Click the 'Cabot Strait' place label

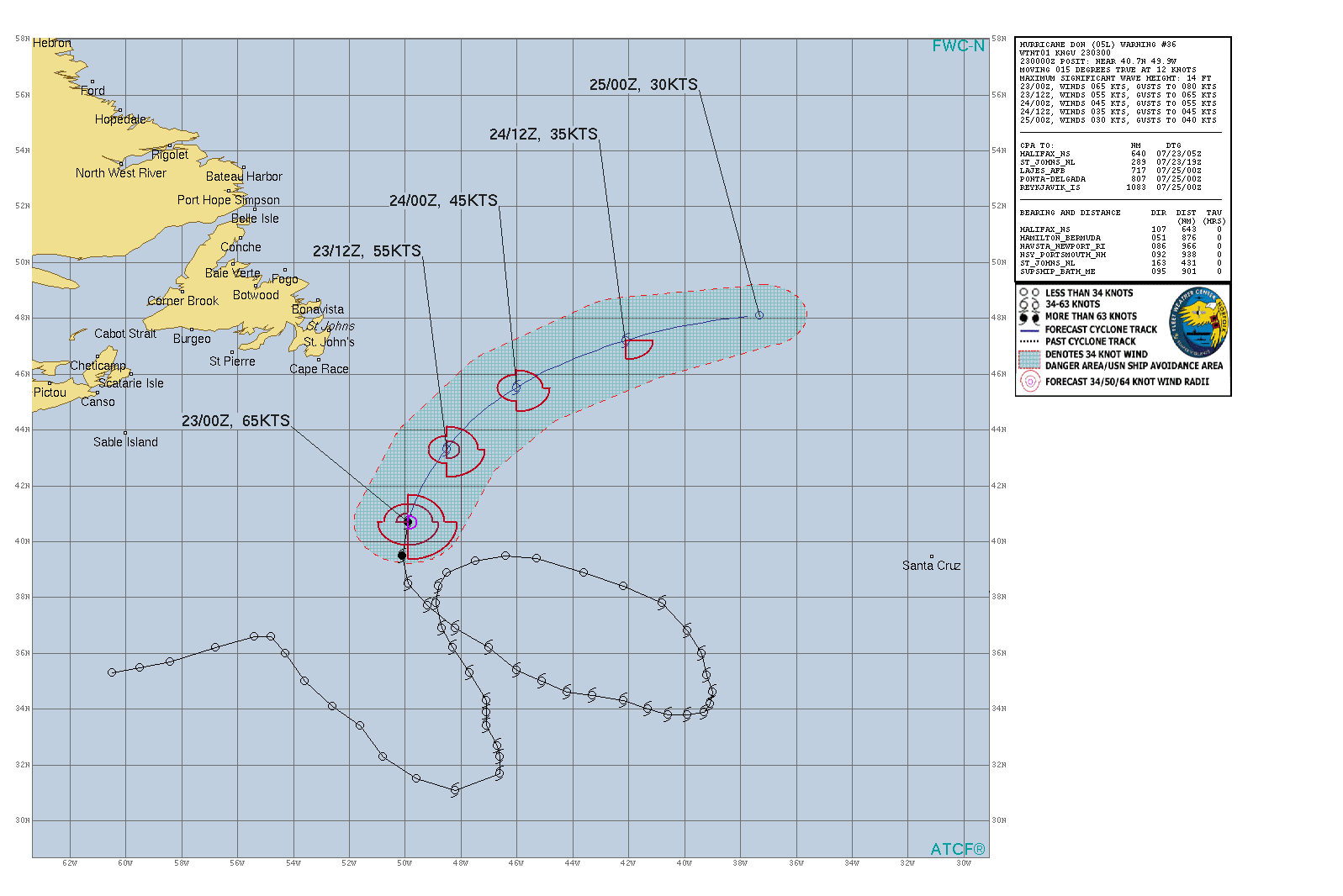click(125, 334)
